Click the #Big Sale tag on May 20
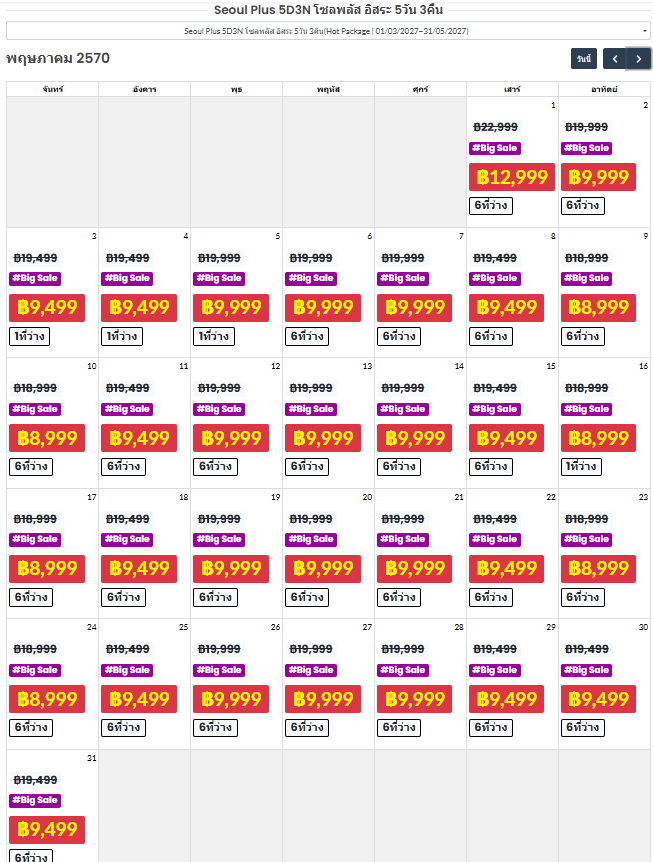This screenshot has width=653, height=862. [311, 539]
